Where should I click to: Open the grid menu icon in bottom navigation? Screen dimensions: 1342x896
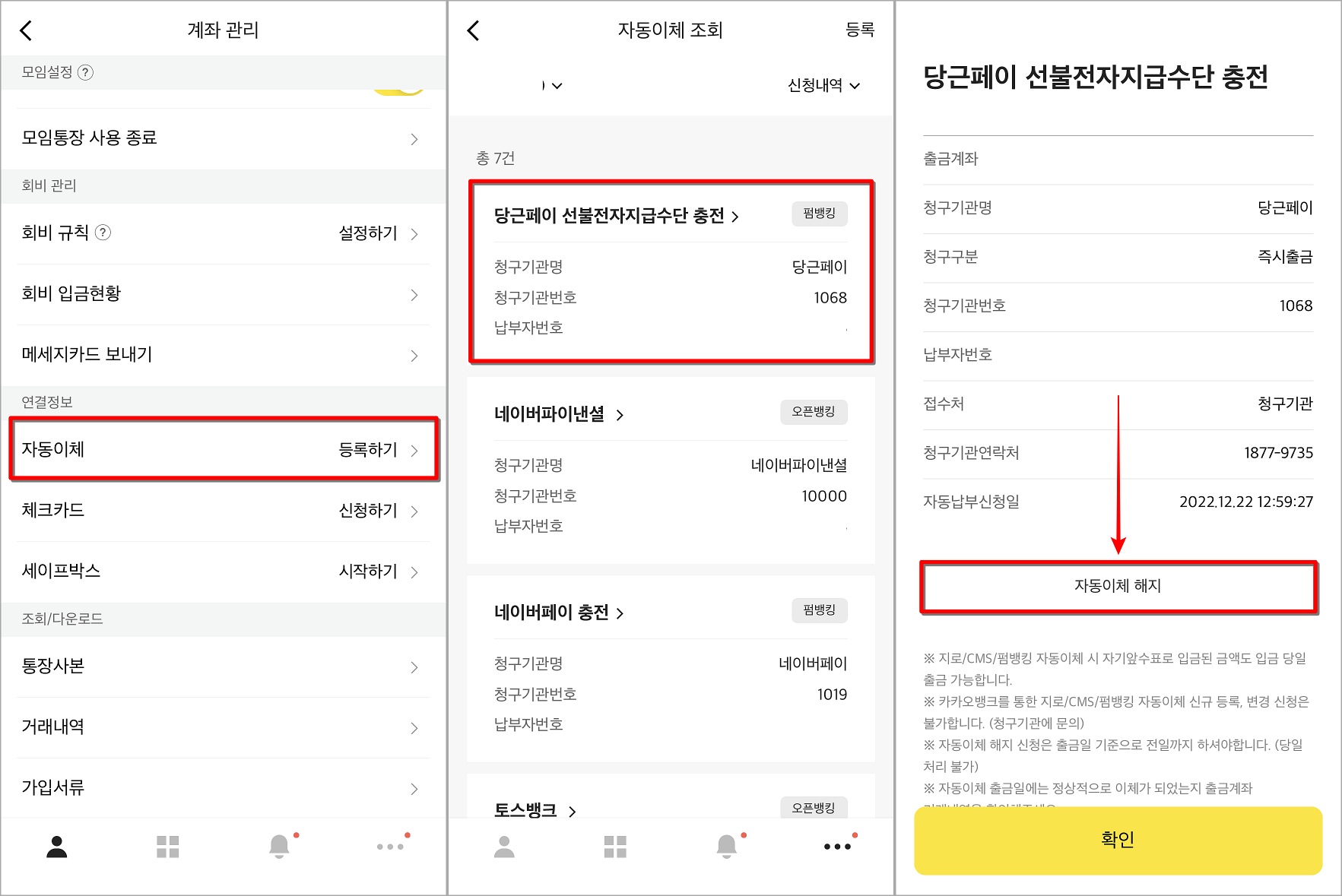167,845
